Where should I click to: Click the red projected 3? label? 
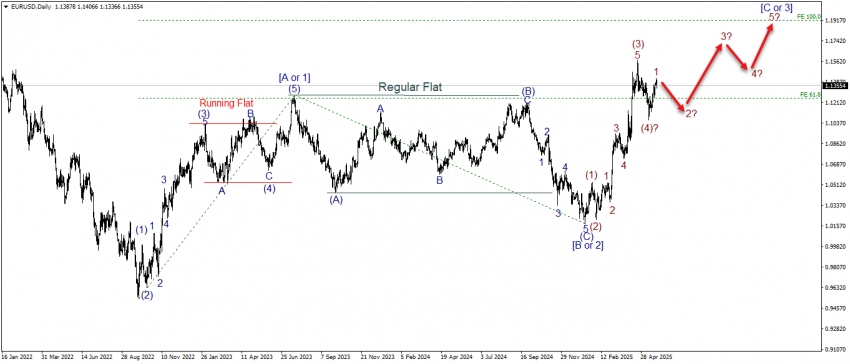pyautogui.click(x=727, y=36)
